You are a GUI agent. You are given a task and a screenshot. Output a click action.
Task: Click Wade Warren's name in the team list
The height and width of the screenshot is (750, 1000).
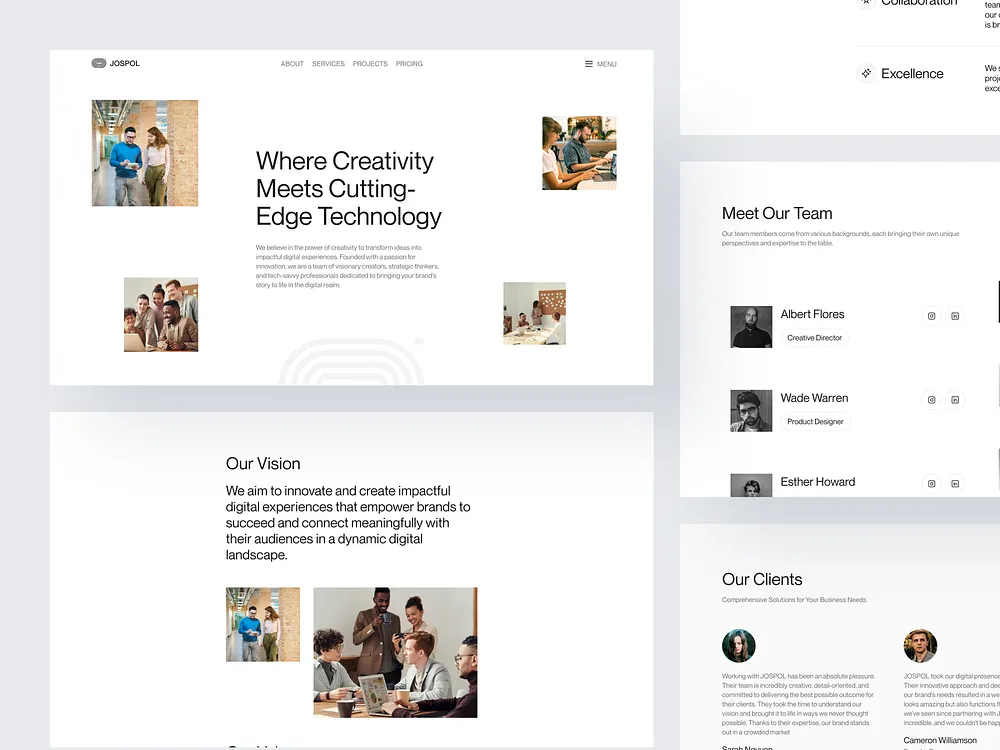(x=814, y=398)
